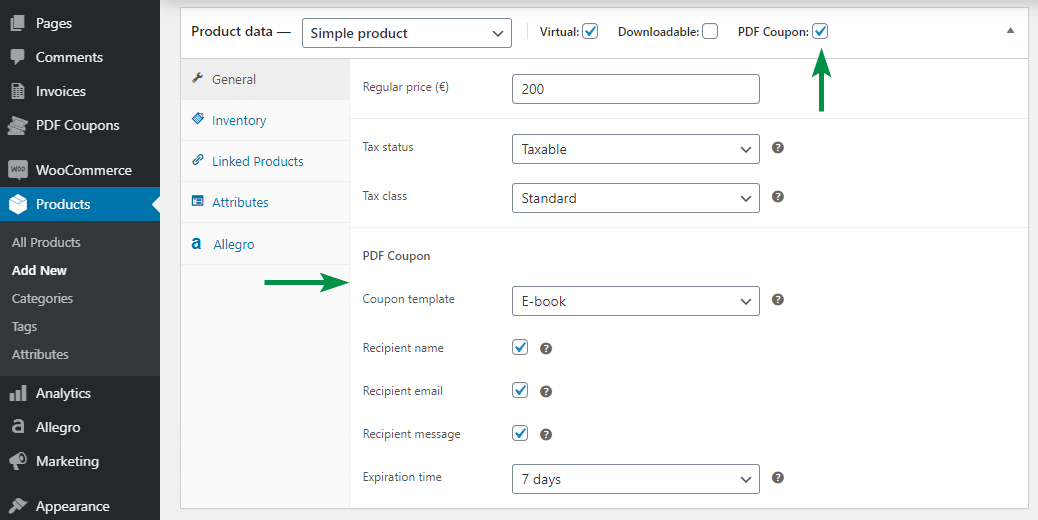Click the help icon beside Recipient name checkbox
The image size is (1038, 520).
[x=546, y=349]
